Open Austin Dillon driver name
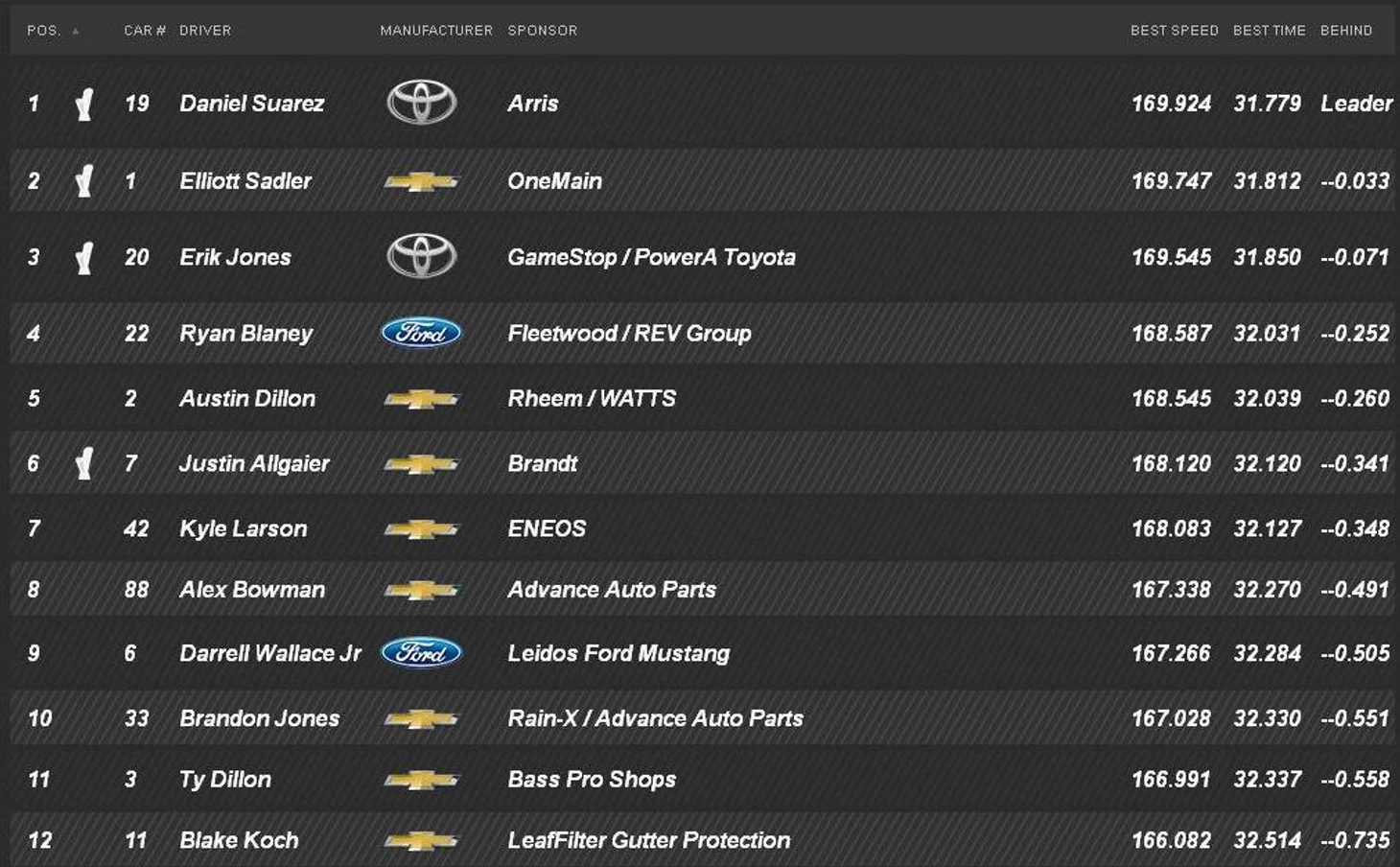Screen dimensions: 1400x867 247,398
